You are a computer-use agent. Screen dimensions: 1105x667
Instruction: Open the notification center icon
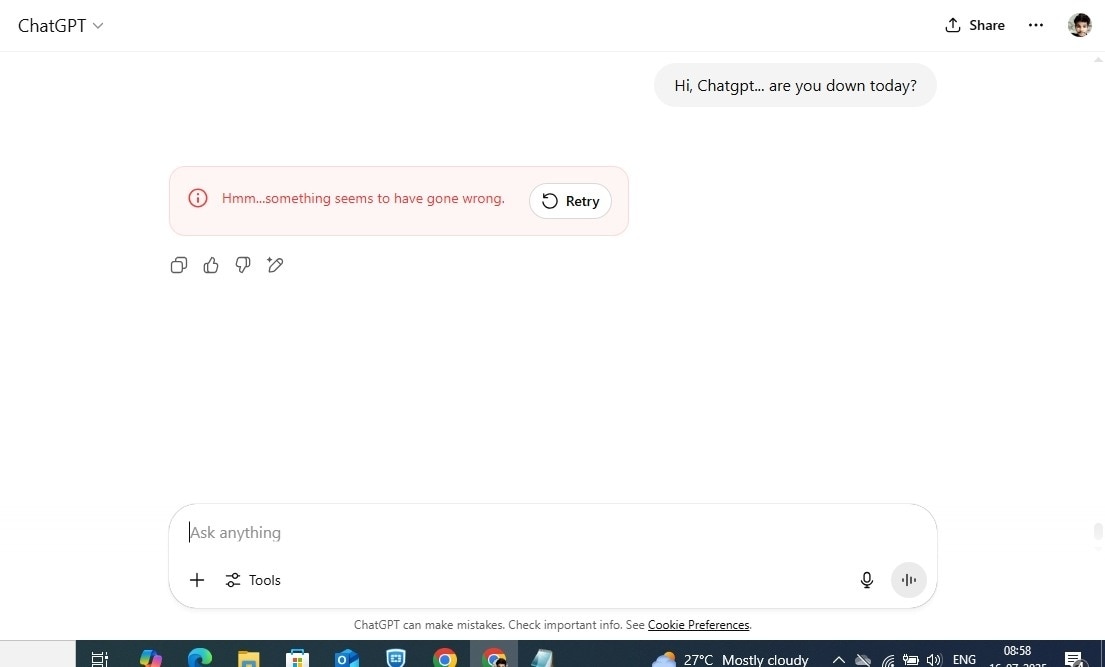tap(1073, 659)
